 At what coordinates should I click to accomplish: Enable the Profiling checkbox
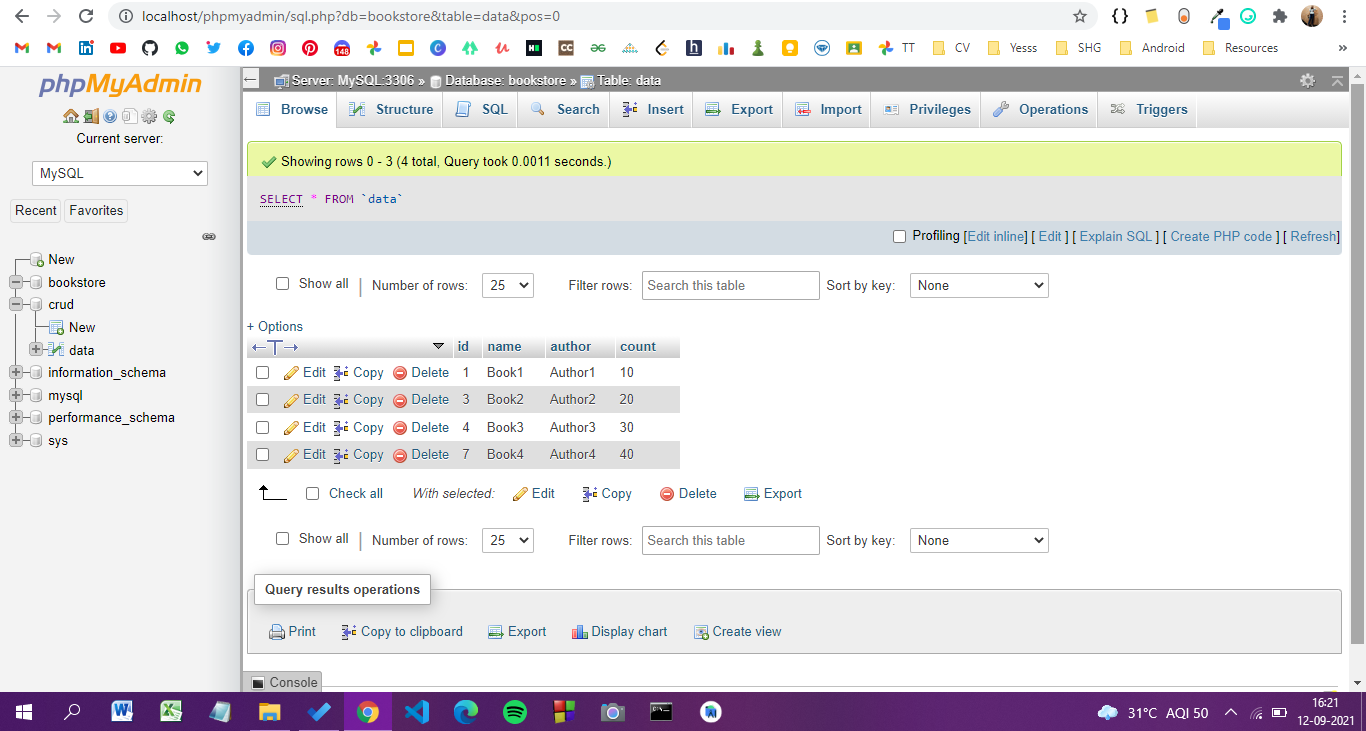click(898, 236)
